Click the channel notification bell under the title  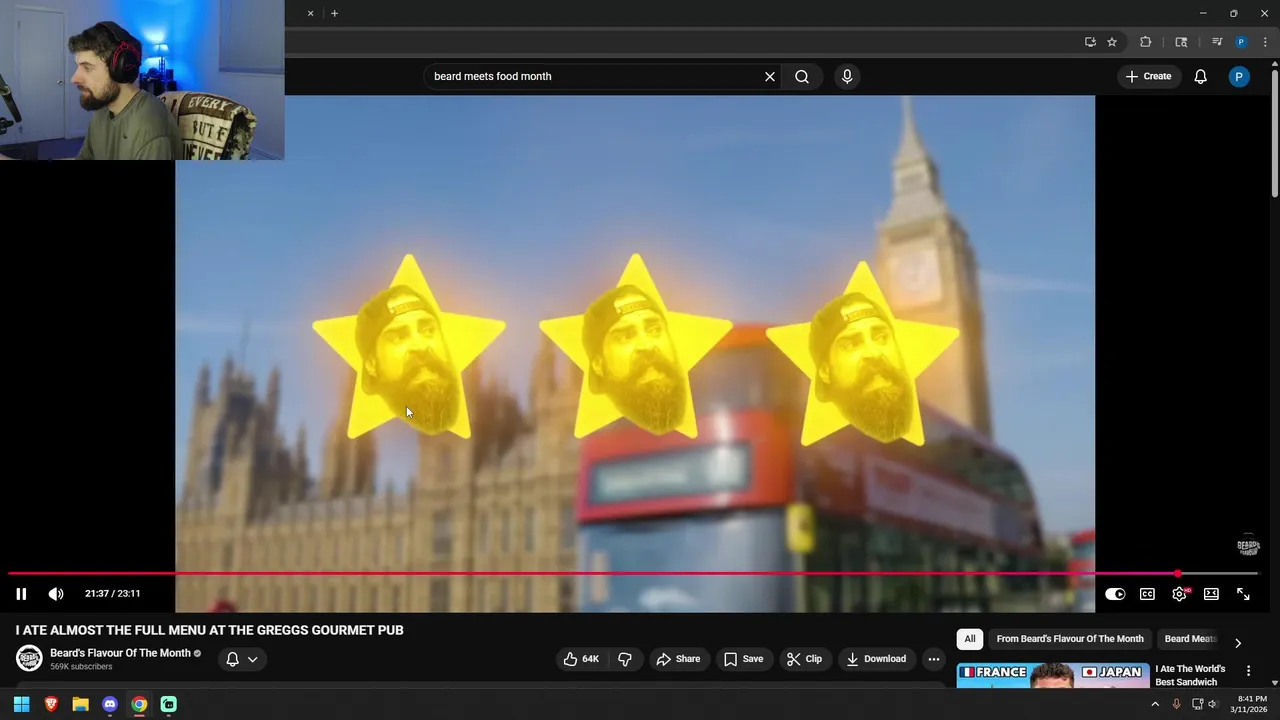[232, 659]
